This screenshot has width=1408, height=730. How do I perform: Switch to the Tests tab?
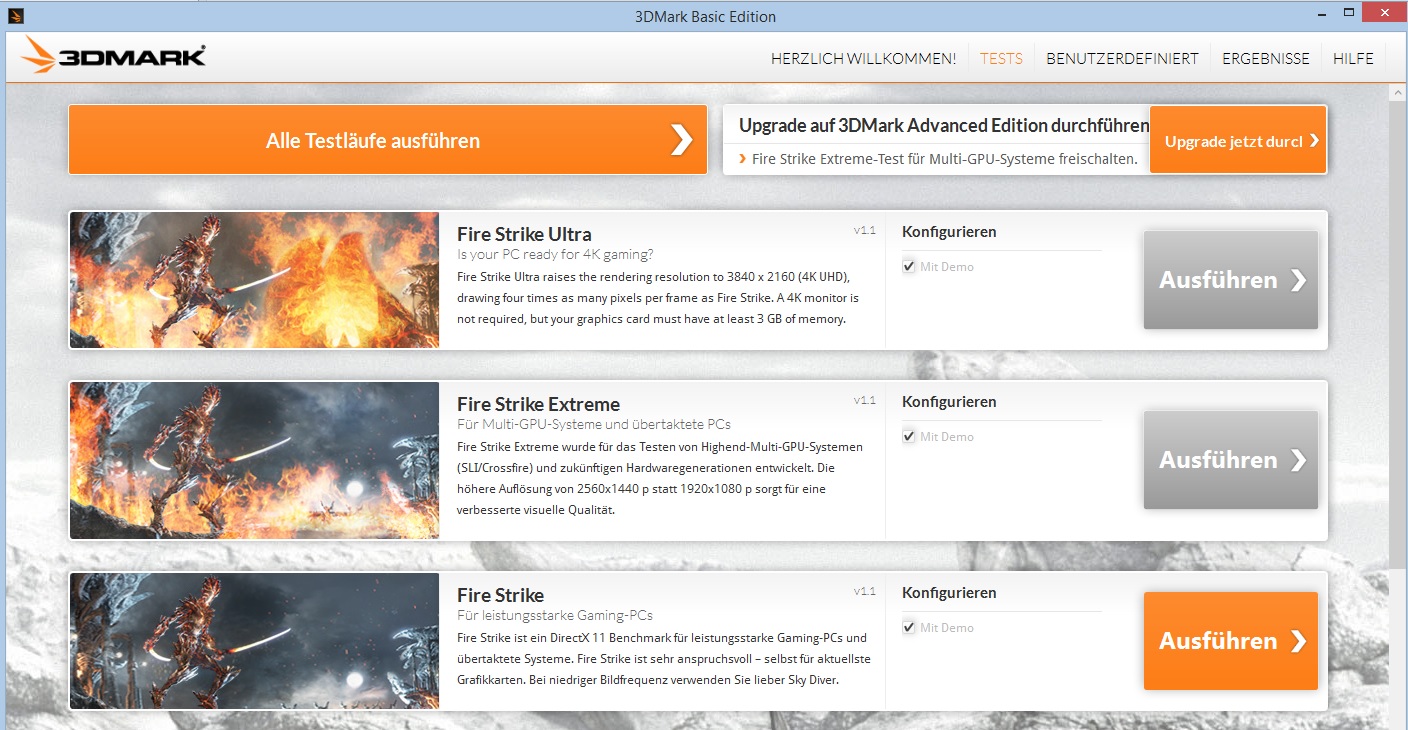1001,58
